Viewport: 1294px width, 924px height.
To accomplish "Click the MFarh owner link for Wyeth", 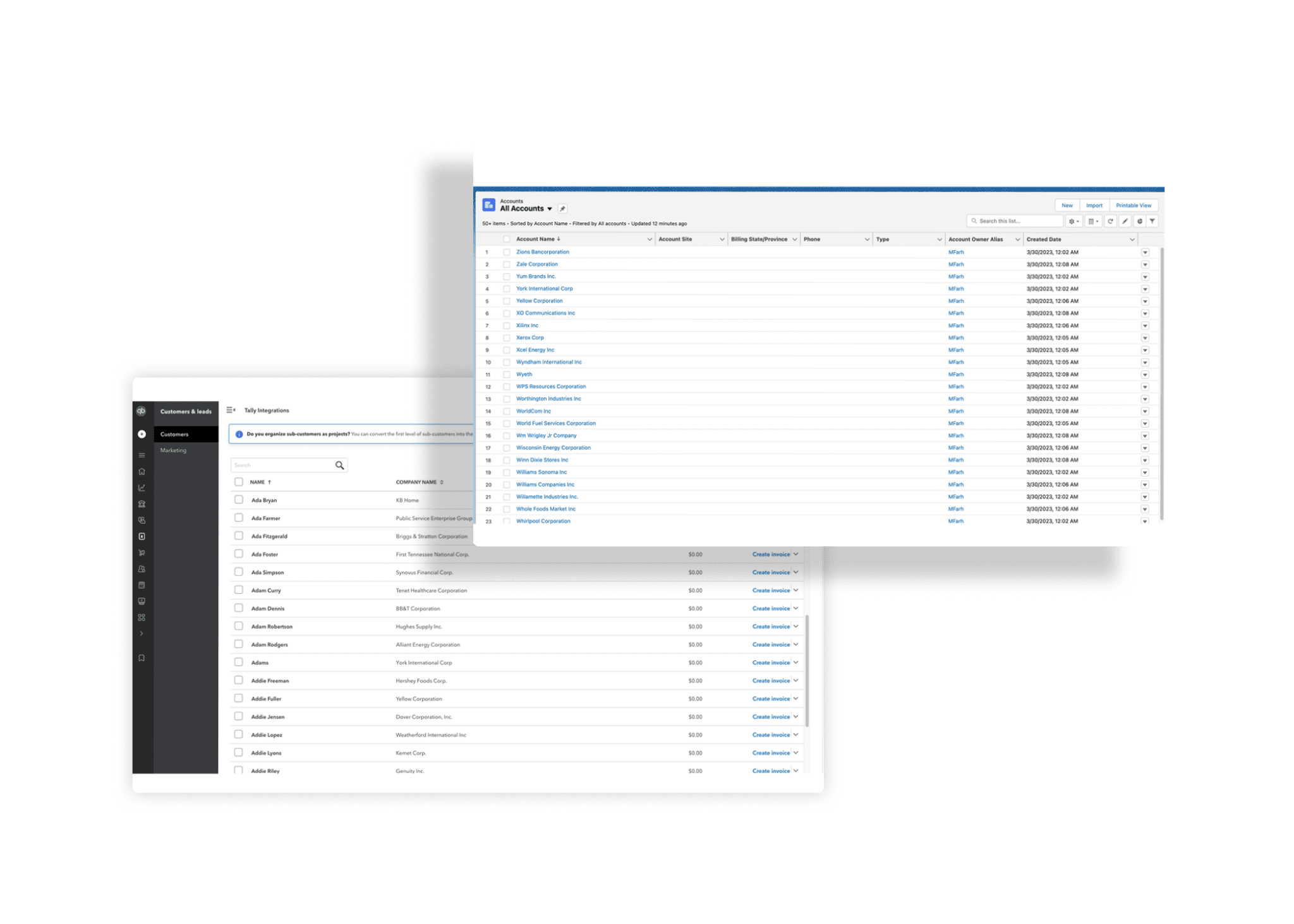I will [x=955, y=375].
